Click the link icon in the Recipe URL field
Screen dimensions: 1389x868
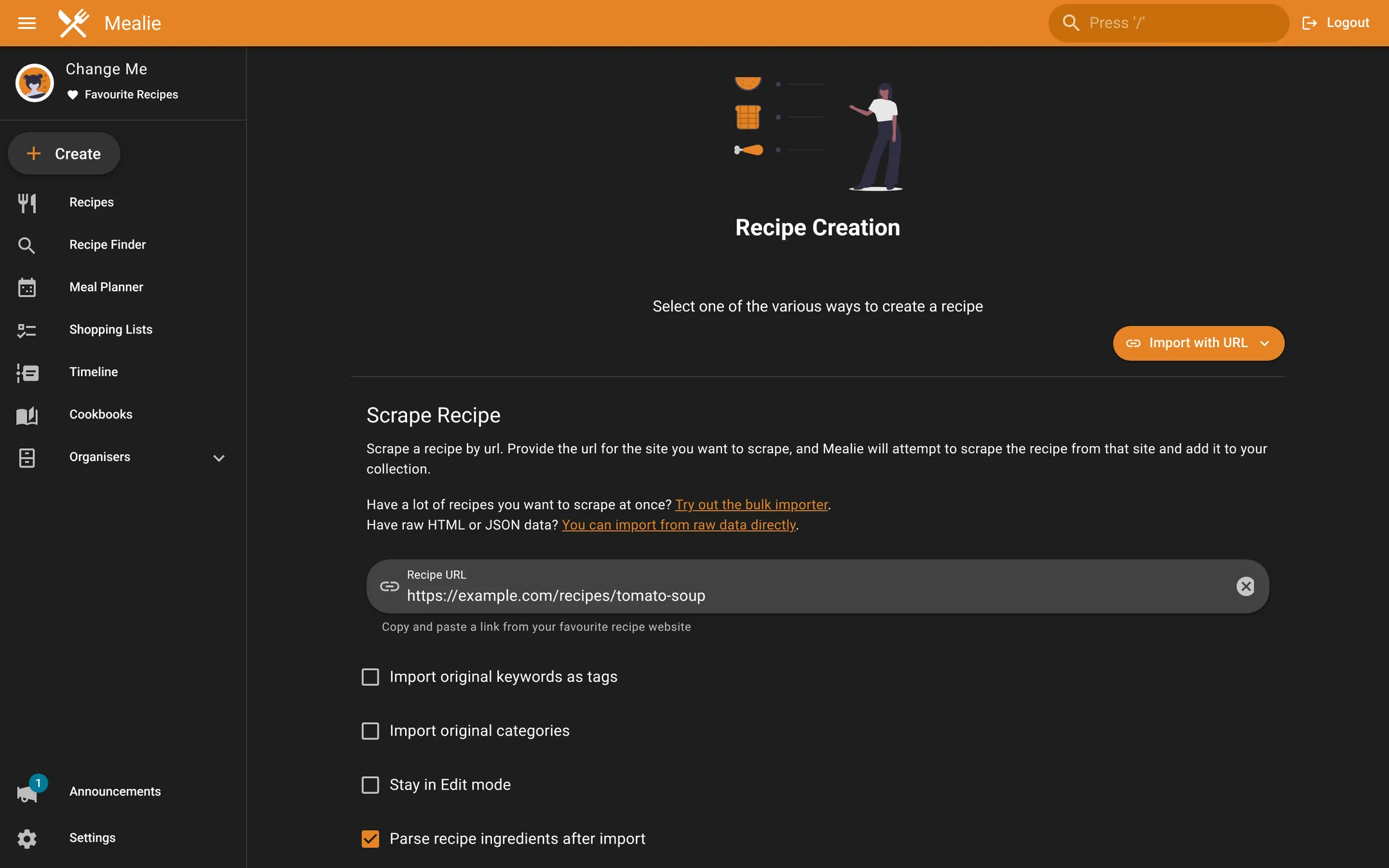click(x=390, y=586)
